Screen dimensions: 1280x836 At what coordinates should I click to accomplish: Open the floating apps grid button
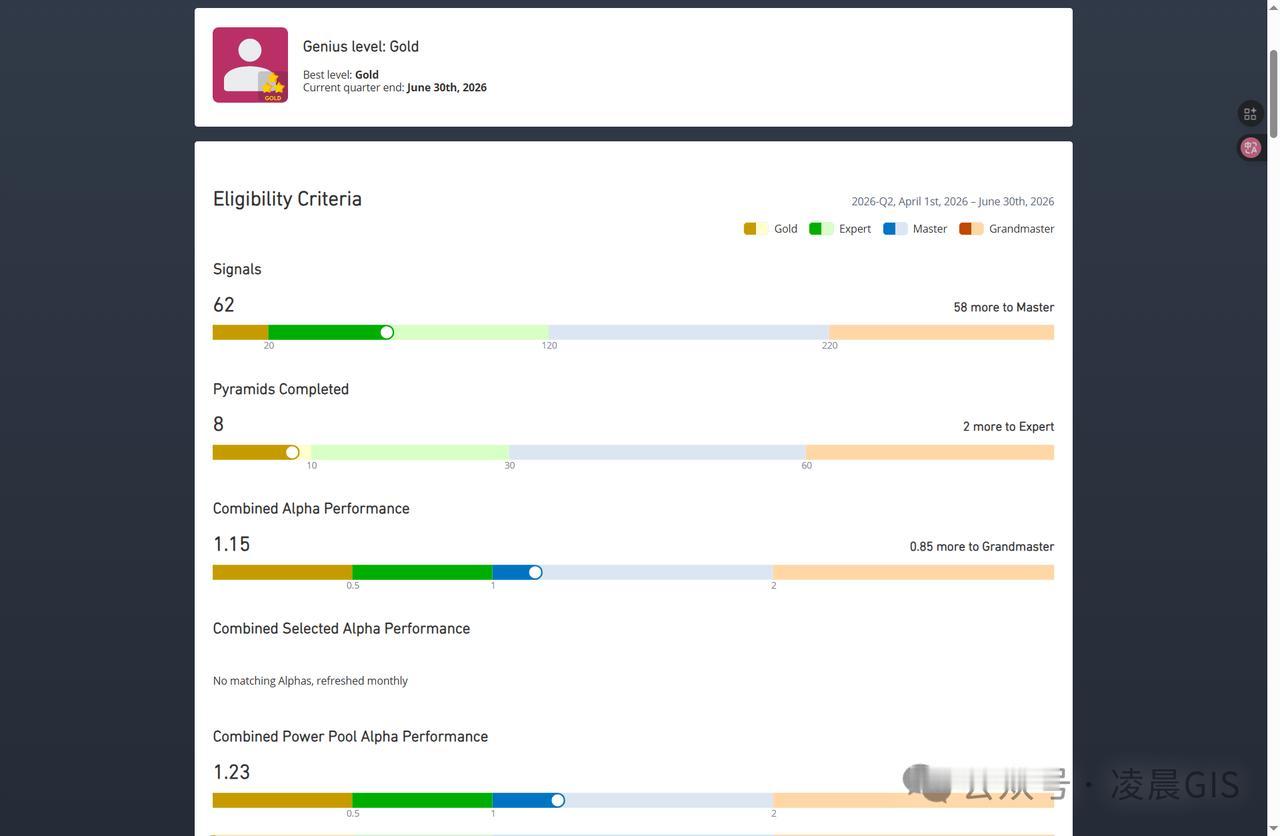[1250, 114]
